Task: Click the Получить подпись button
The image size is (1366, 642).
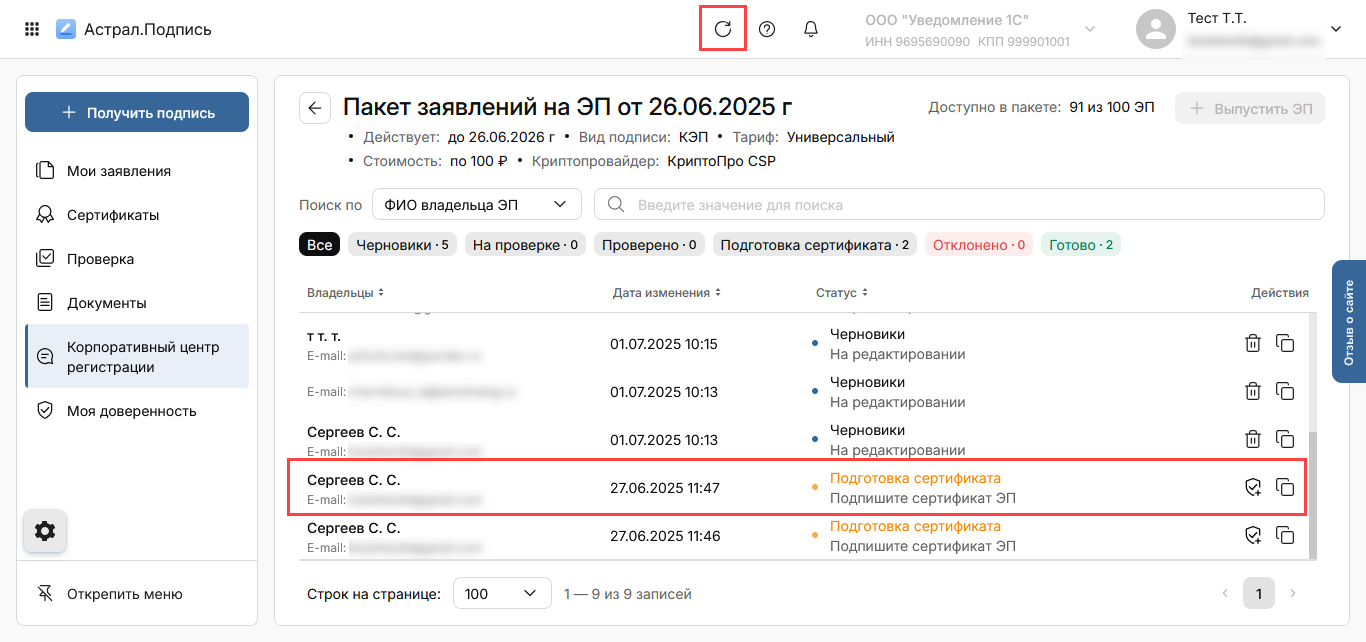Action: [x=137, y=113]
